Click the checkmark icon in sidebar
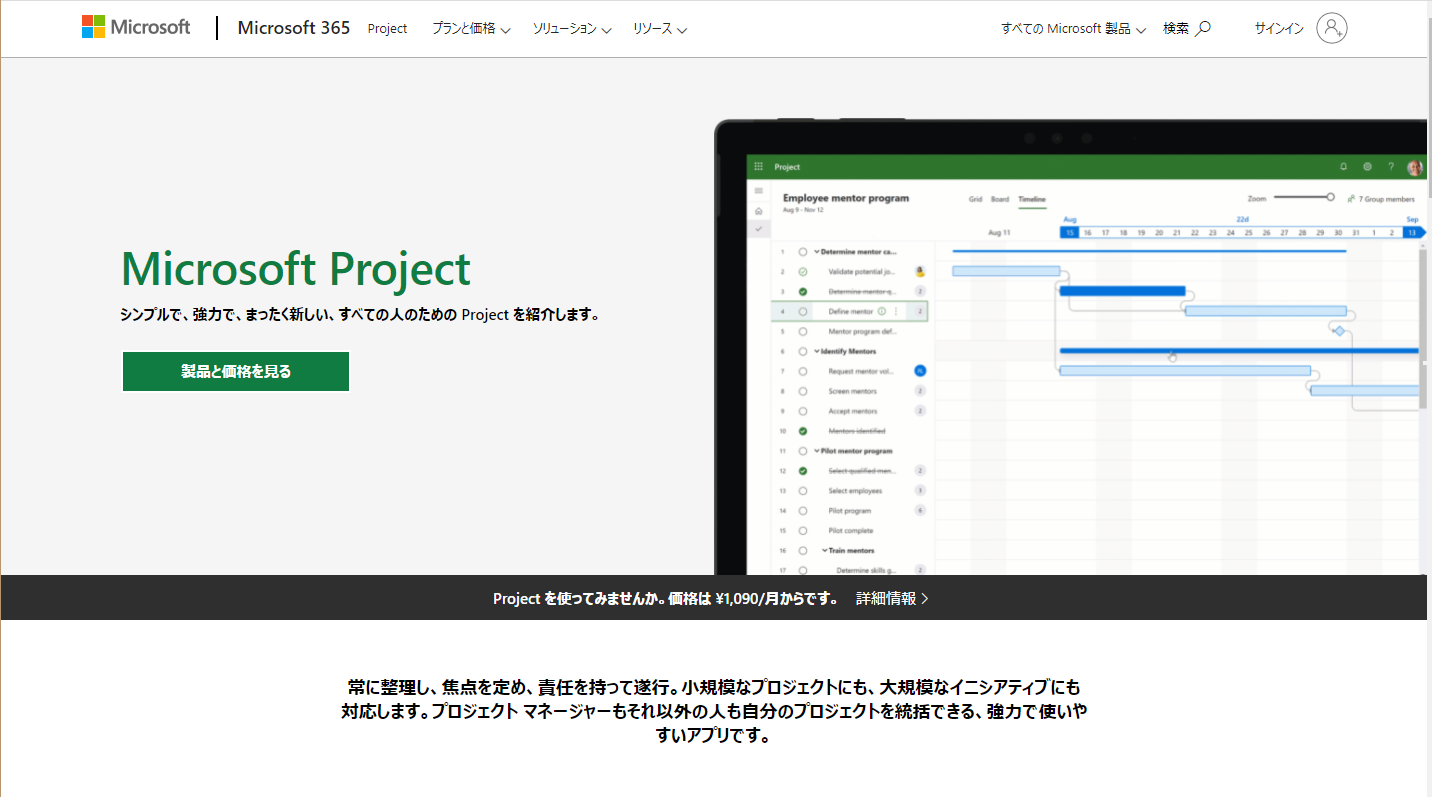The width and height of the screenshot is (1432, 797). [759, 229]
